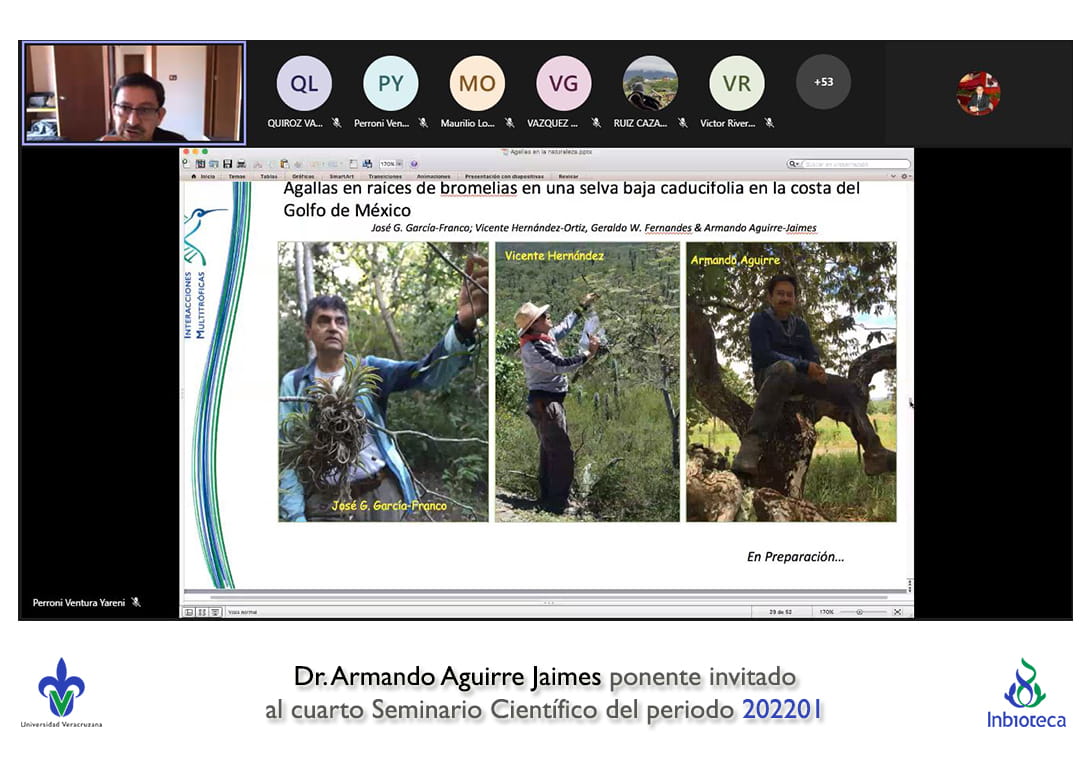This screenshot has height=760, width=1090.
Task: Start slideshow view icon in status bar
Action: click(x=215, y=611)
